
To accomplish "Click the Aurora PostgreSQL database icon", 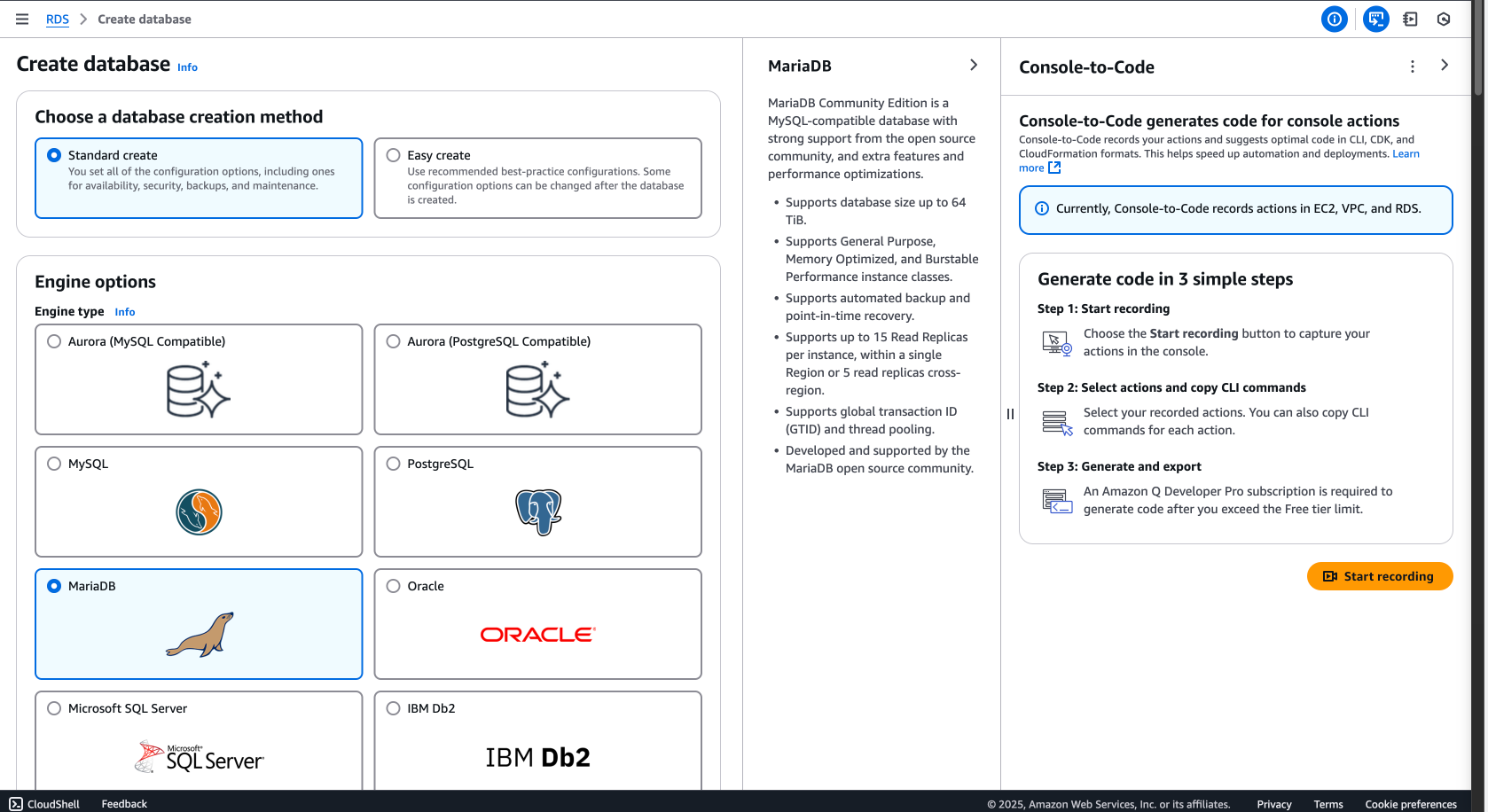I will (537, 389).
